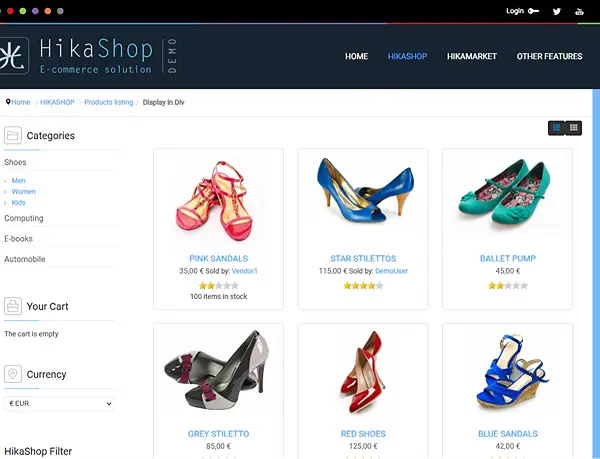Click the Your Cart basket icon
This screenshot has height=459, width=600.
pos(13,306)
